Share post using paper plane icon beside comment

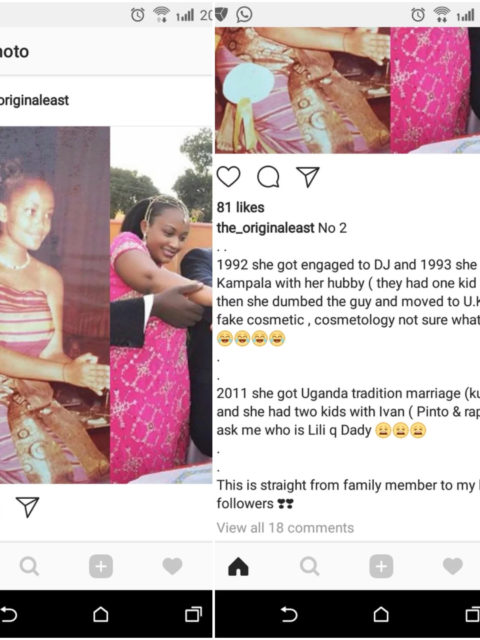(307, 177)
